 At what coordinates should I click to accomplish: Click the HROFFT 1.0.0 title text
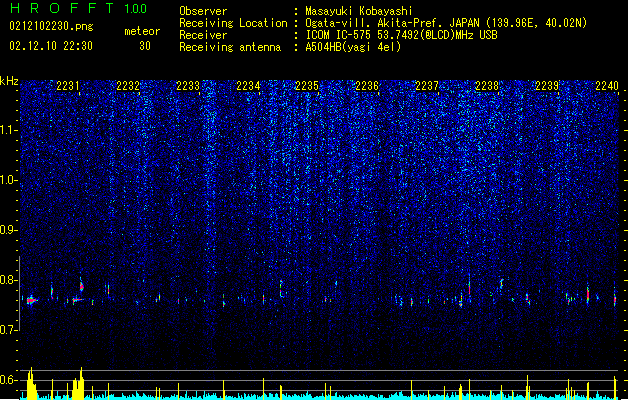79,8
